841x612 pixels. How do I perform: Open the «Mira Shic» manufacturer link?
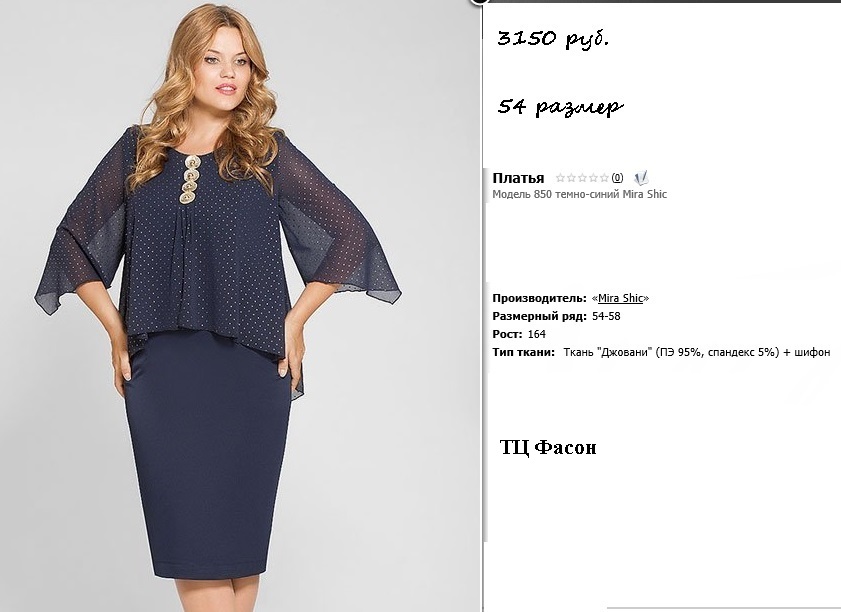(x=620, y=298)
